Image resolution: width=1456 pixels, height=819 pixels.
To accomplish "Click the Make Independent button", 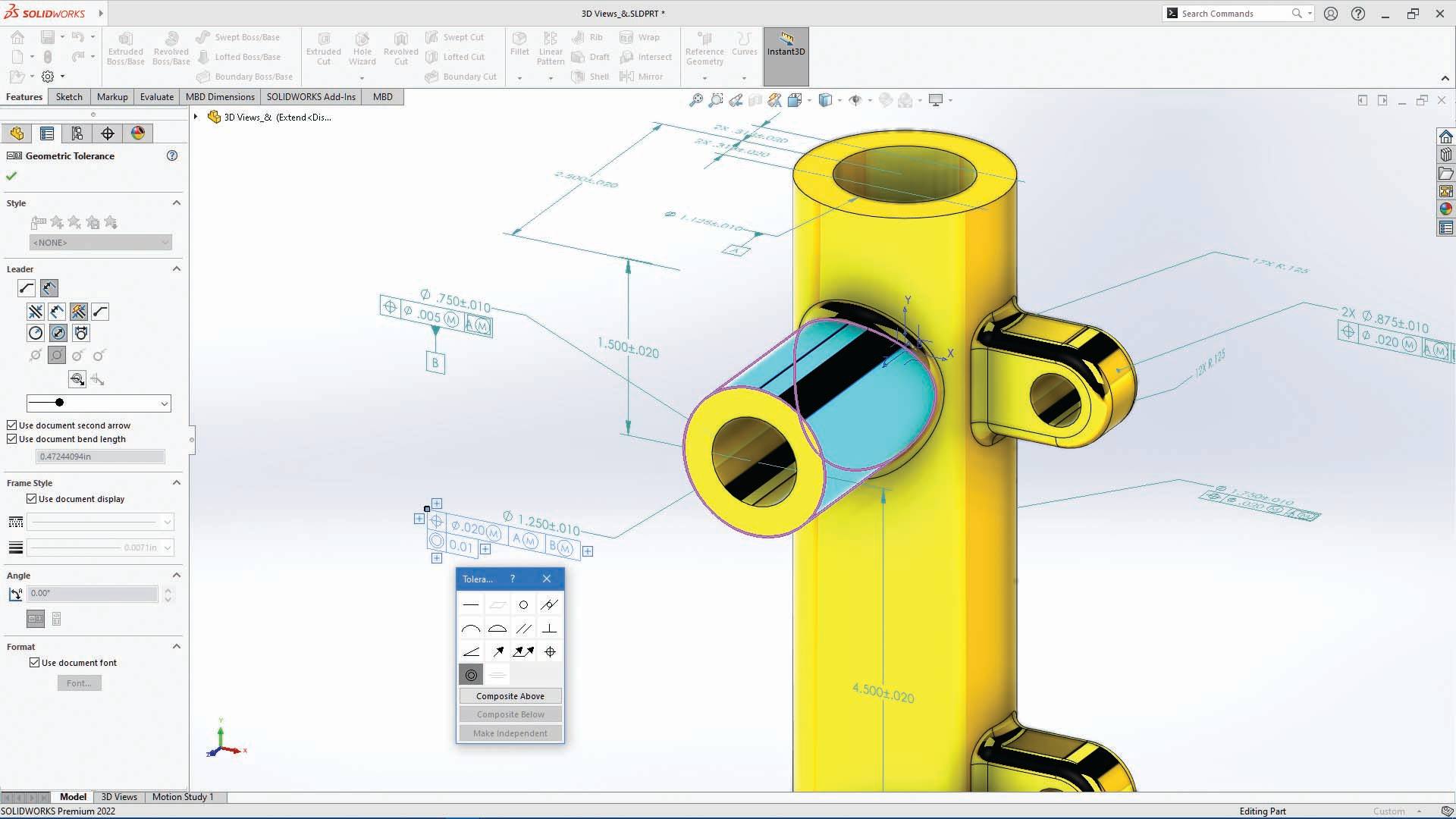I will (x=510, y=732).
